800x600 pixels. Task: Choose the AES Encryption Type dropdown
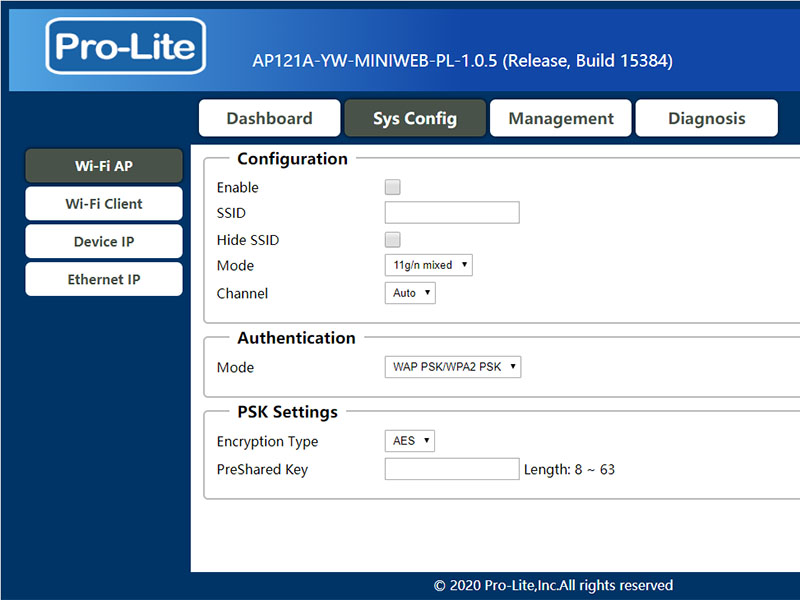tap(410, 441)
